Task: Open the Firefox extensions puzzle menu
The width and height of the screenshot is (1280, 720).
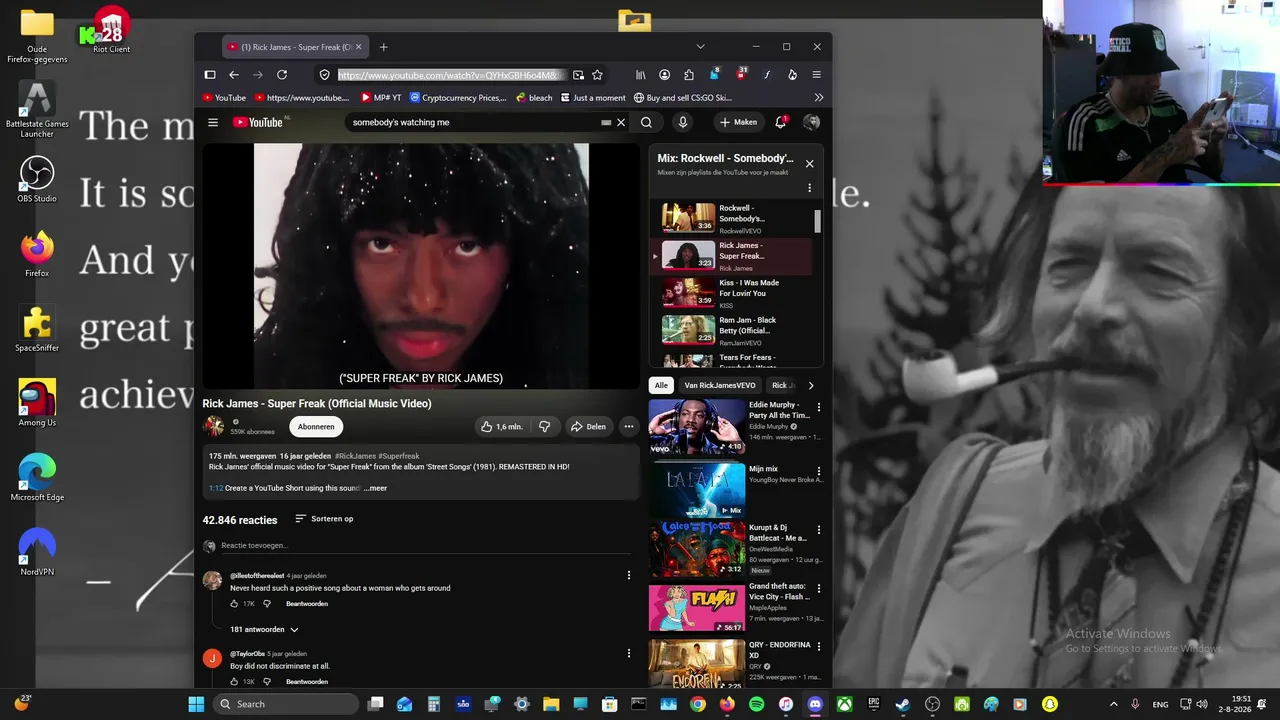Action: [689, 75]
